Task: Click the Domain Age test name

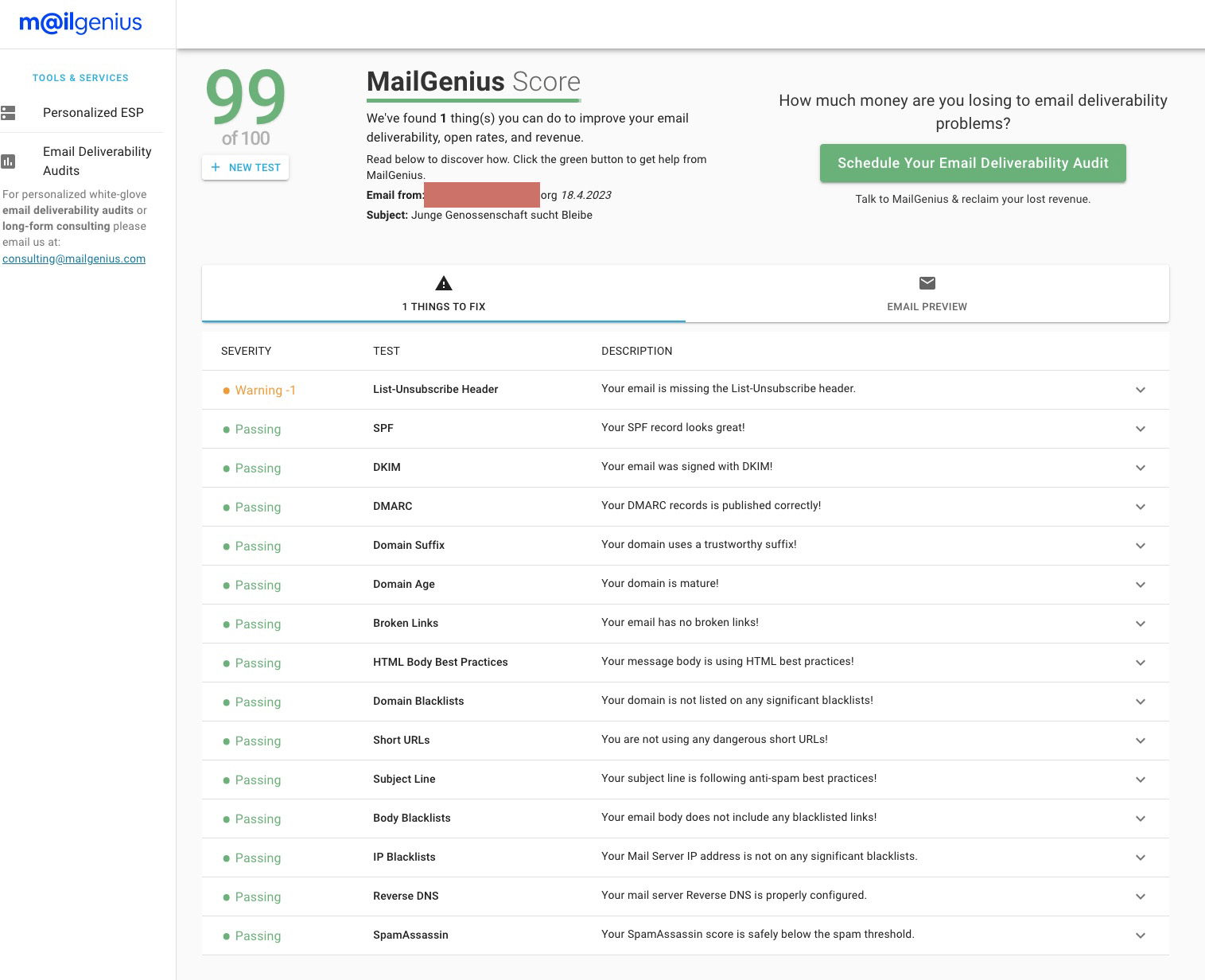Action: pyautogui.click(x=404, y=584)
